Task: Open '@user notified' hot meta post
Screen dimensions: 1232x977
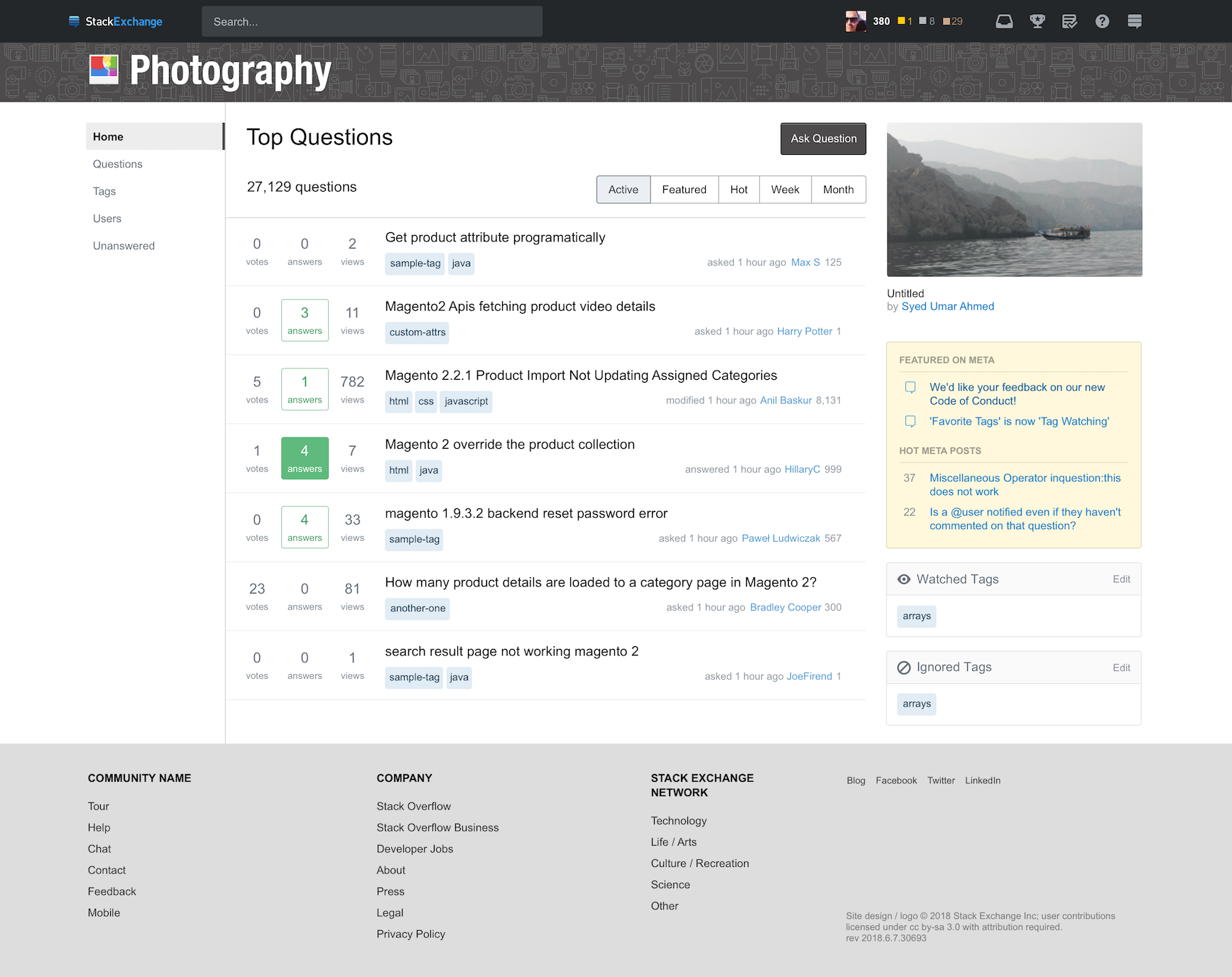Action: (x=1025, y=519)
